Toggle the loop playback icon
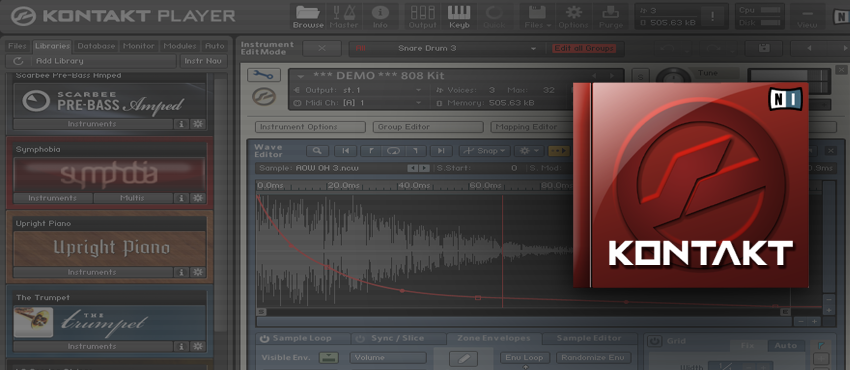The width and height of the screenshot is (850, 370). [393, 151]
